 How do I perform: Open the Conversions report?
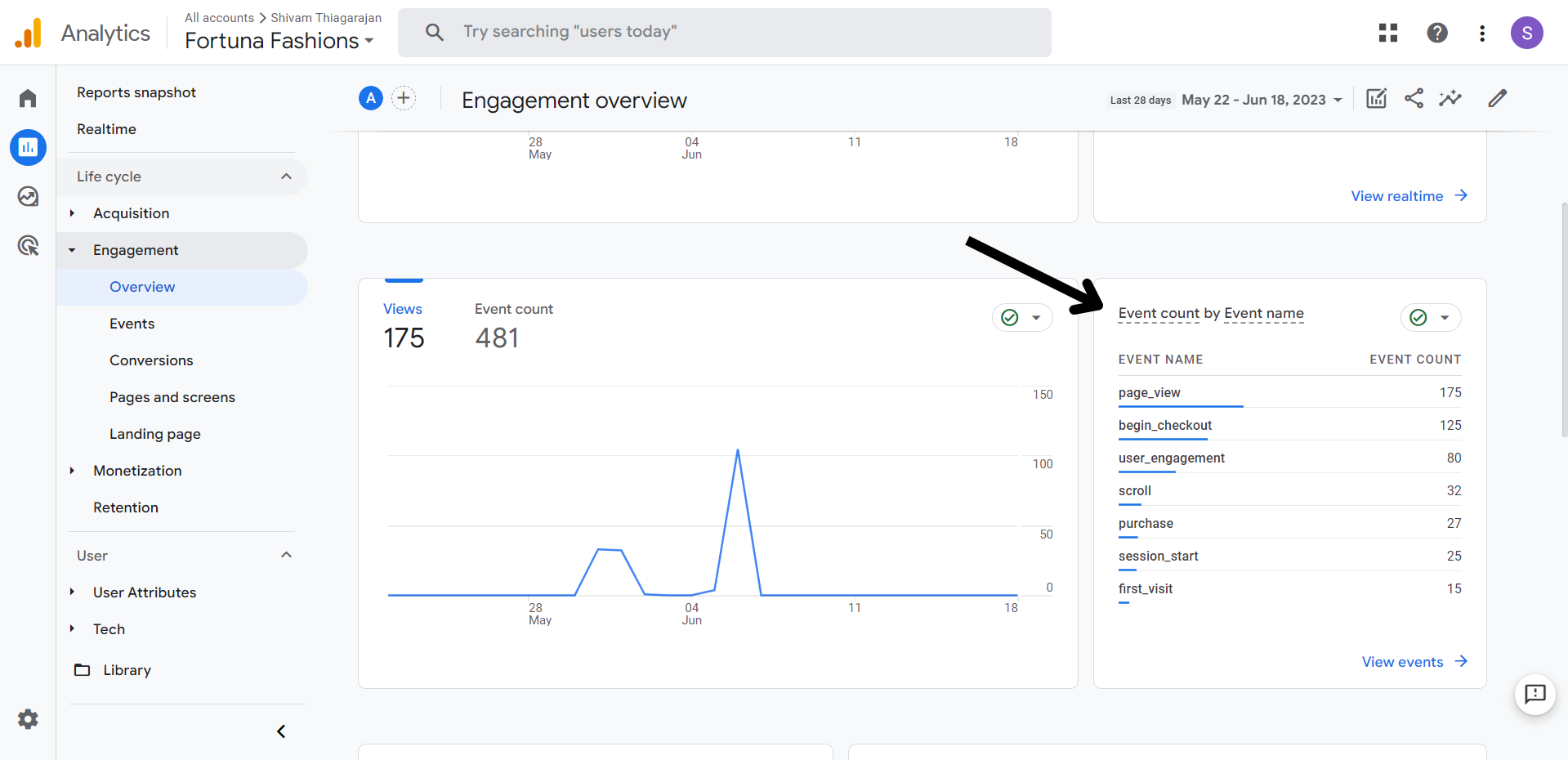pyautogui.click(x=151, y=360)
